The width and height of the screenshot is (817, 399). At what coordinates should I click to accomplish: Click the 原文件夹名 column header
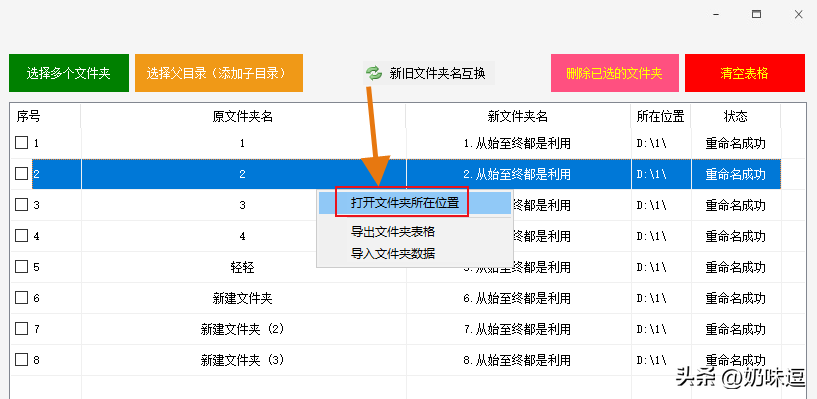243,117
